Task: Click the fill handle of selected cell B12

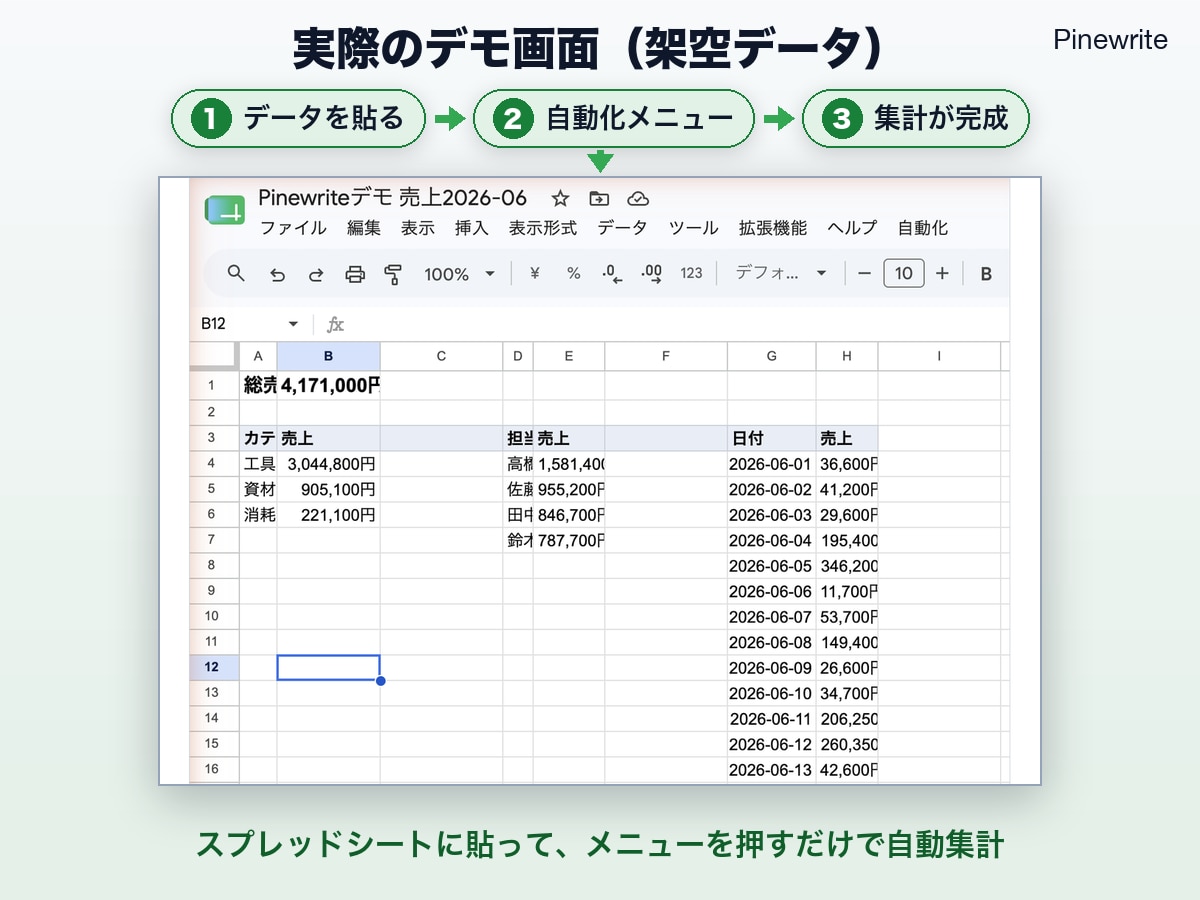Action: [380, 681]
